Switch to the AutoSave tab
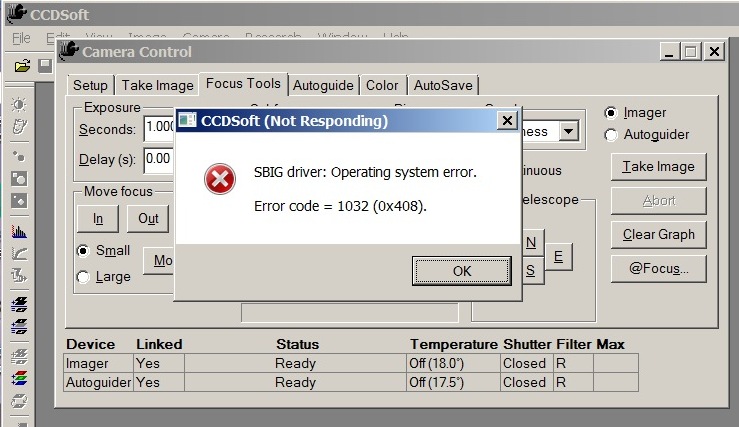Image resolution: width=739 pixels, height=427 pixels. click(443, 85)
